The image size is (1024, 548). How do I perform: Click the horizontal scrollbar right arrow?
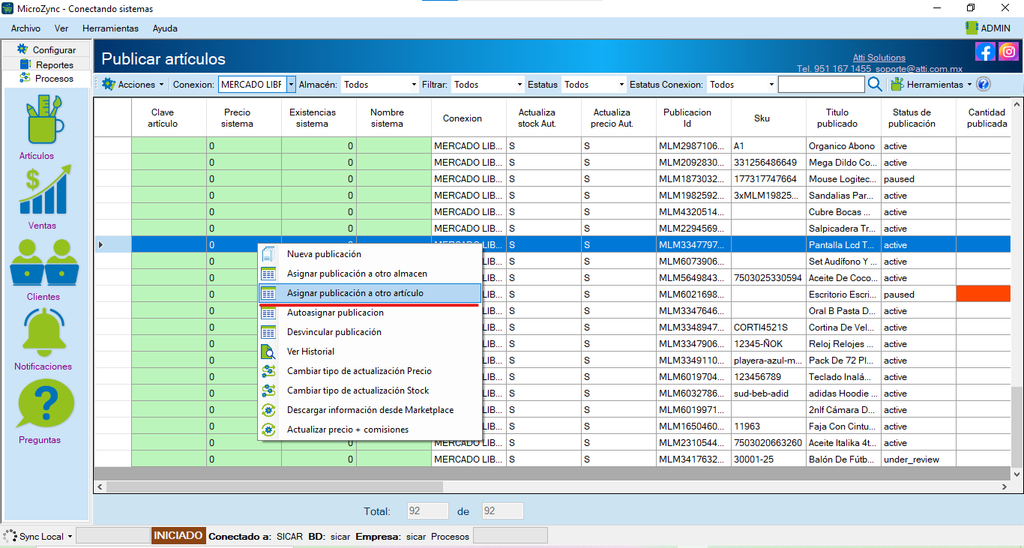[x=1004, y=487]
